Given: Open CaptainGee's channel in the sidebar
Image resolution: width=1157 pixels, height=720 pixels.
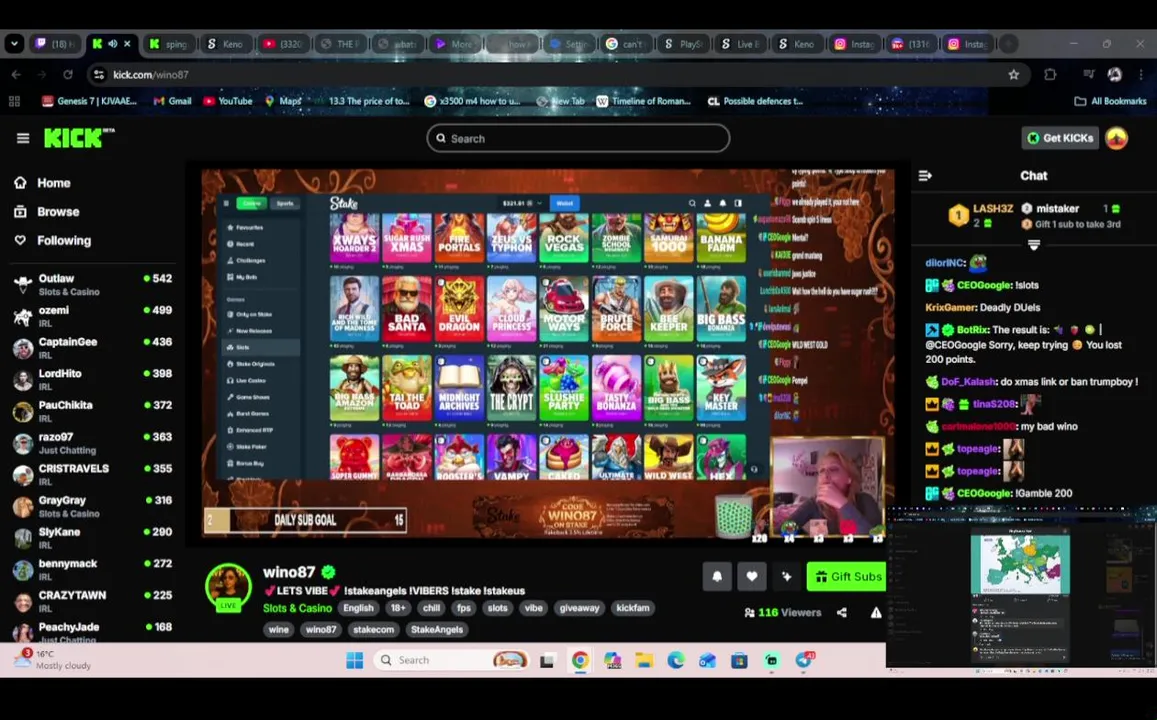Looking at the screenshot, I should tap(92, 347).
